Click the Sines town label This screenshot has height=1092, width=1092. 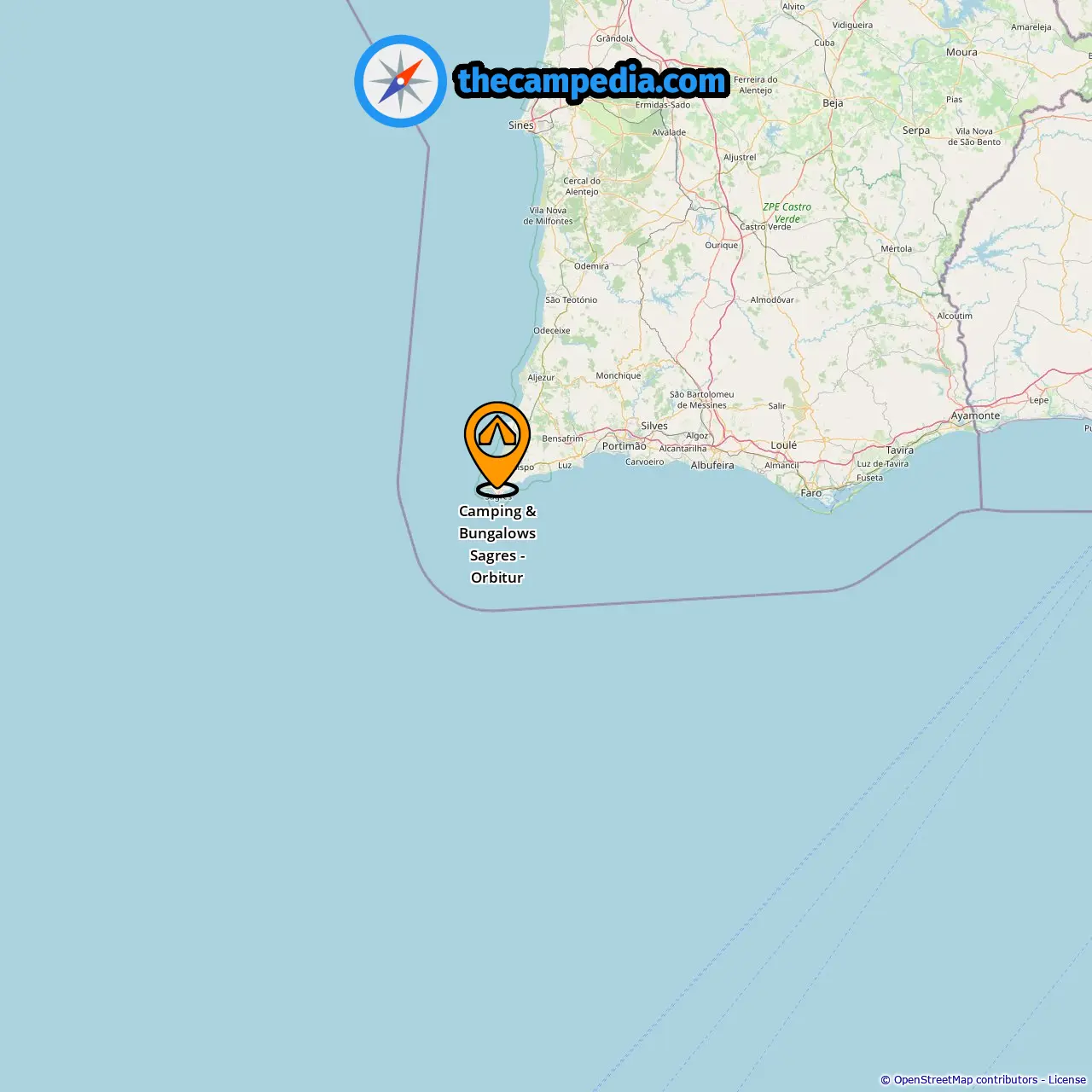521,125
